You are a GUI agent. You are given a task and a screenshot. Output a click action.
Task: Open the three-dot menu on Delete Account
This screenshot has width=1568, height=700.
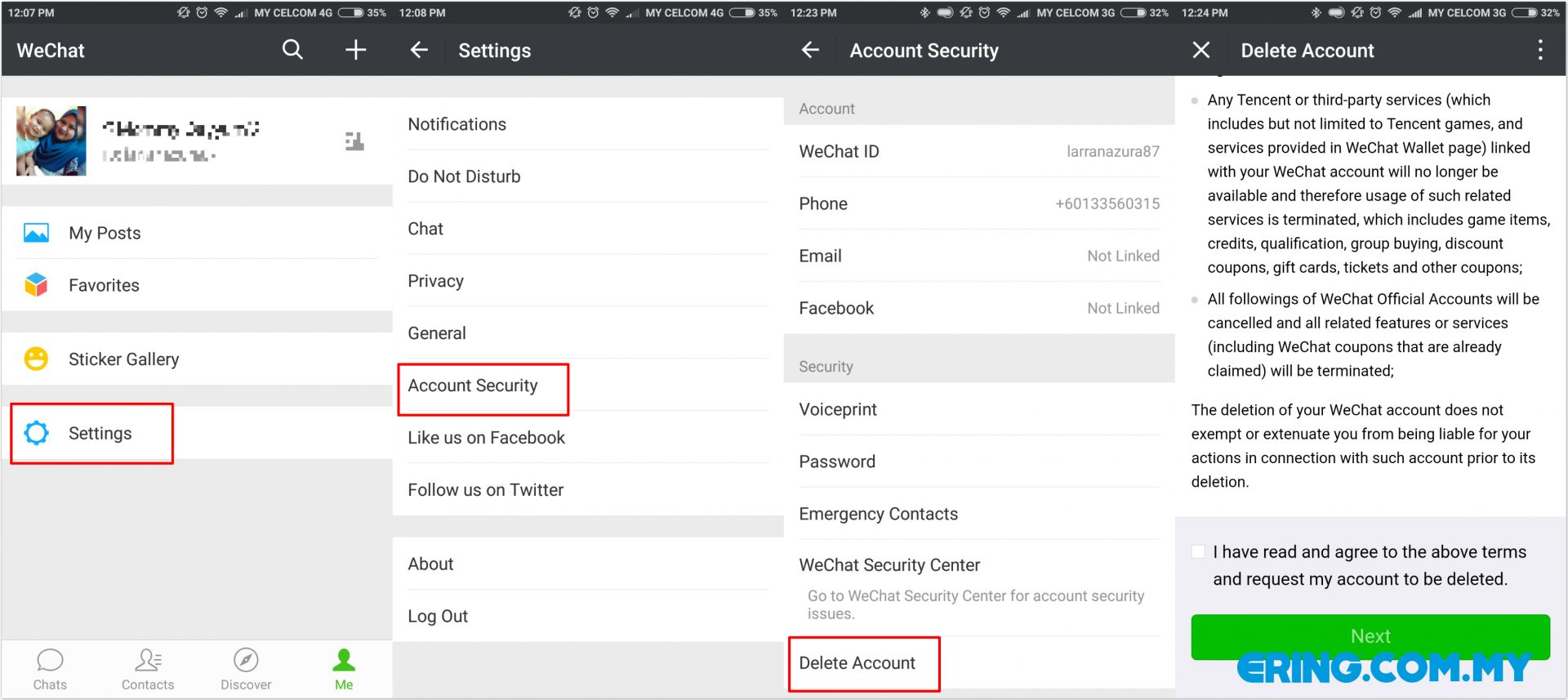pyautogui.click(x=1540, y=50)
